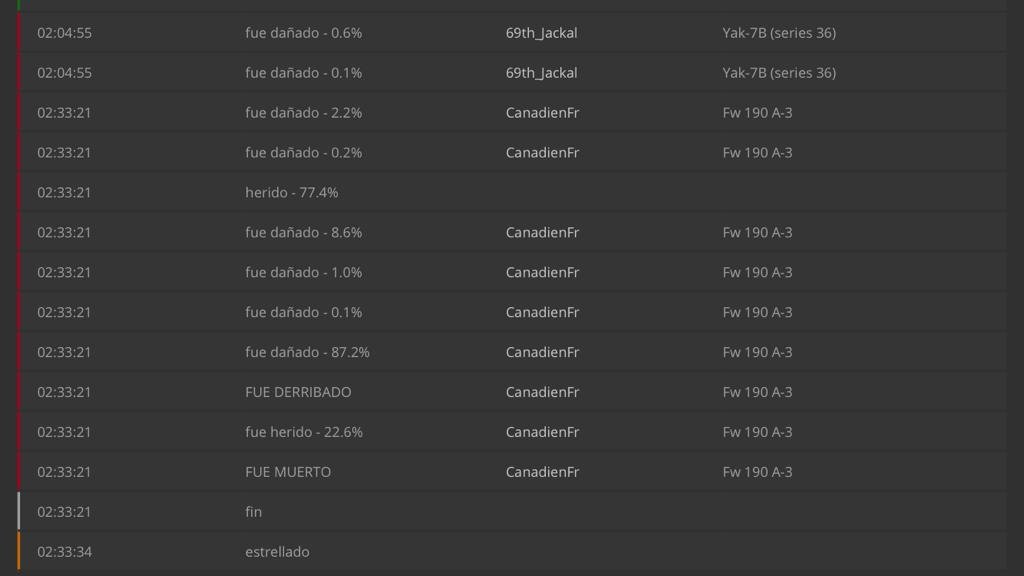Open CanadienFr link in FUE MUERTO row
Viewport: 1024px width, 576px height.
click(542, 472)
